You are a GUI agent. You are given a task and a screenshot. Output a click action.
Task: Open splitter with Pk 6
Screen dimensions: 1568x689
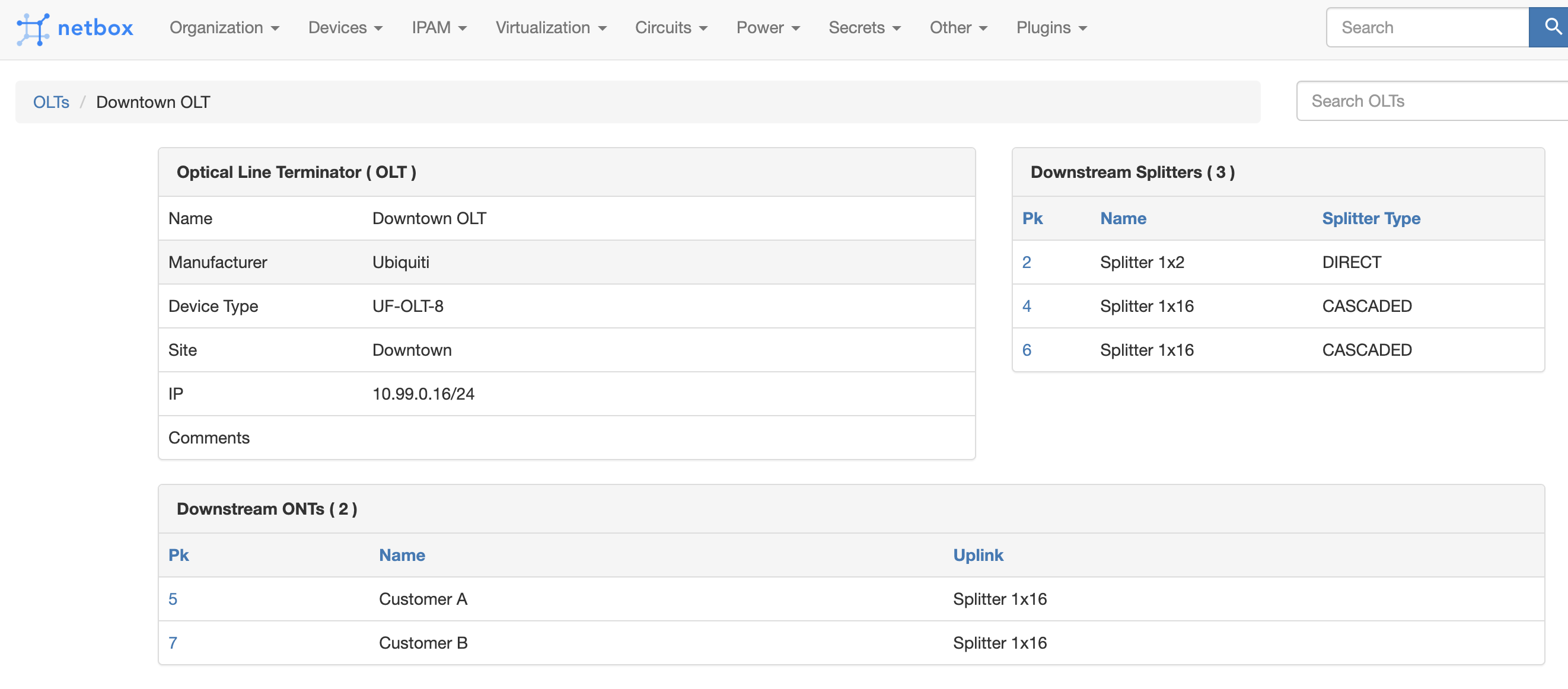tap(1027, 350)
